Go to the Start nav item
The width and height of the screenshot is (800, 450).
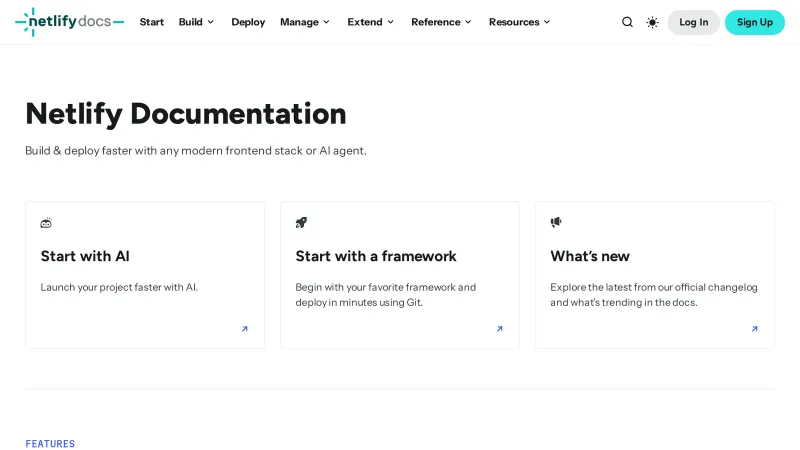coord(152,22)
